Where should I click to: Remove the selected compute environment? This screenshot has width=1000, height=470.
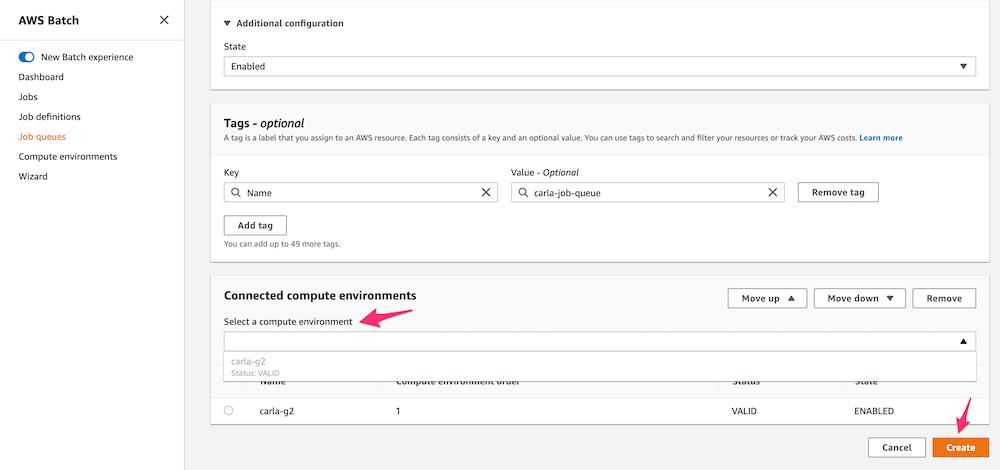[x=944, y=298]
